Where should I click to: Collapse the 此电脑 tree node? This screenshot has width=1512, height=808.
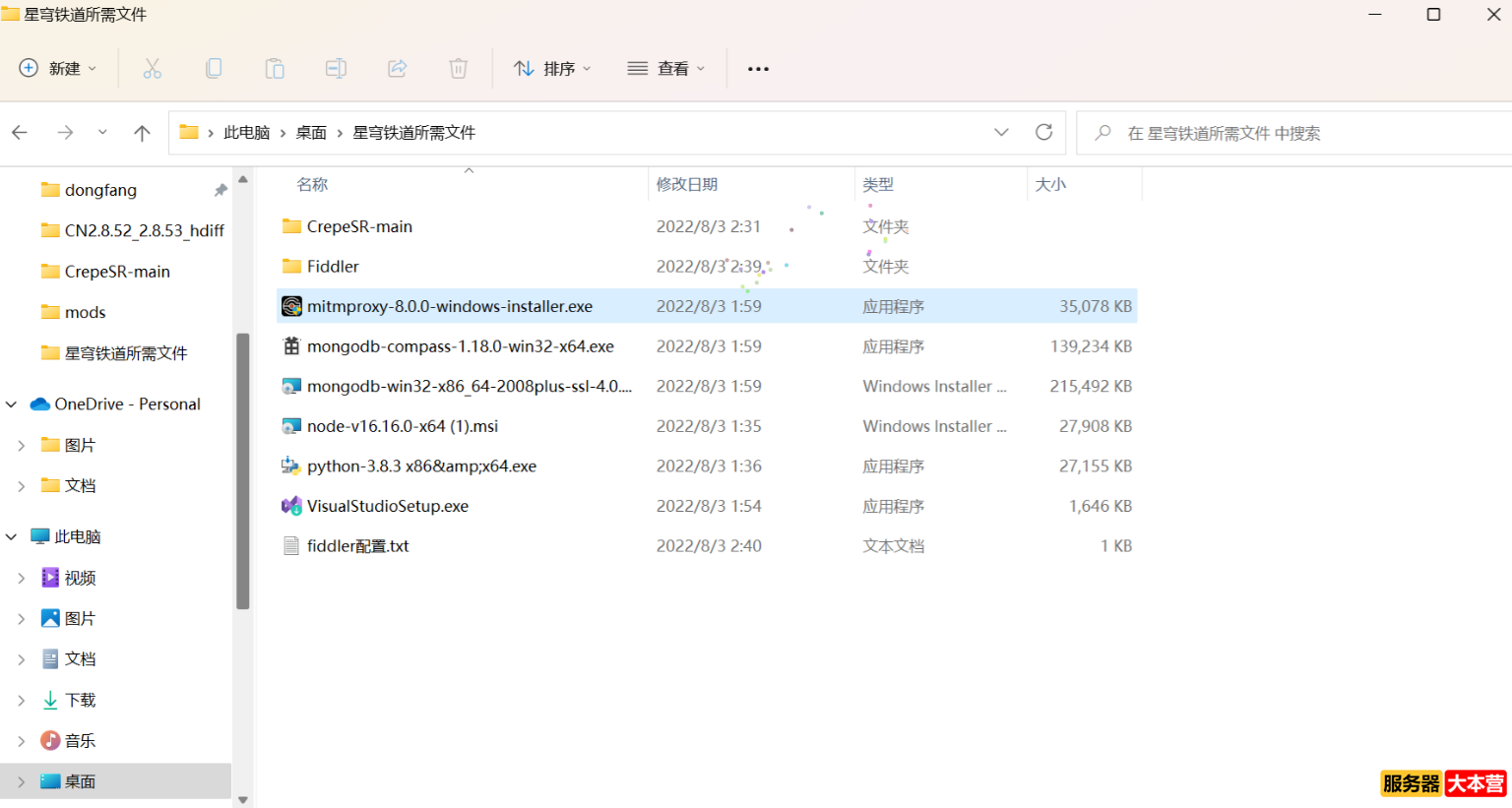coord(12,536)
